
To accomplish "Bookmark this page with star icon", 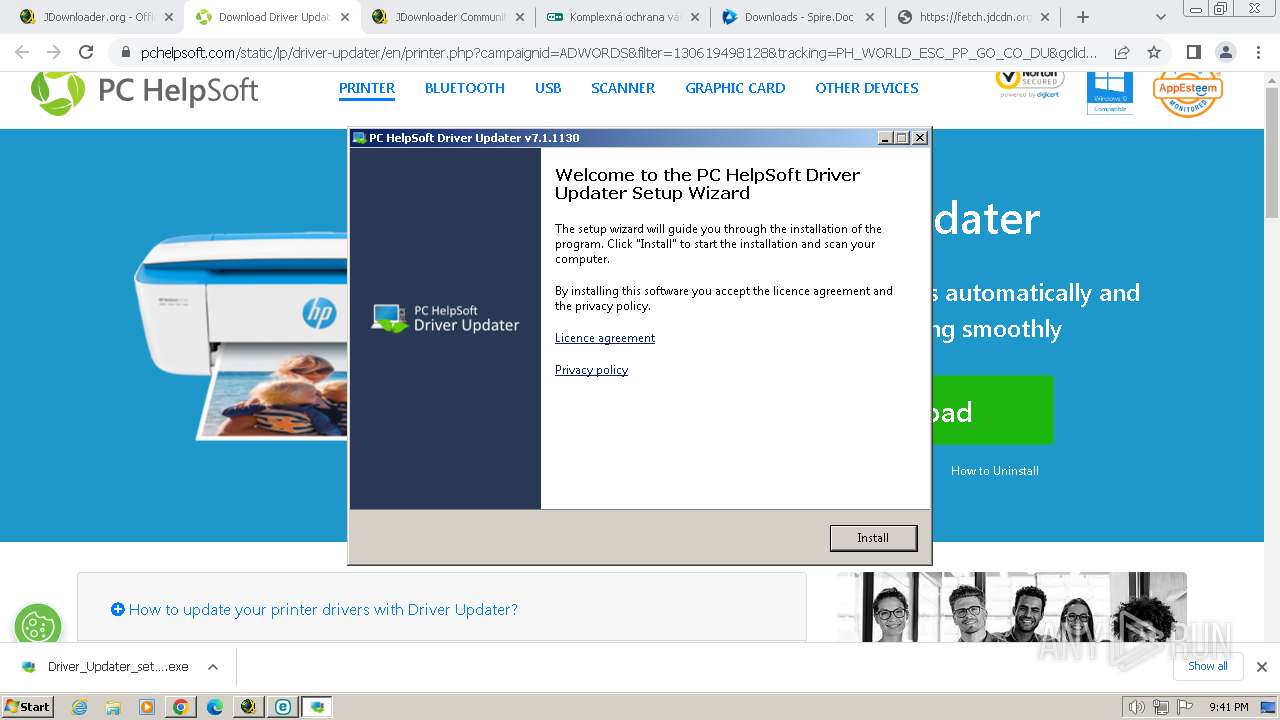I will pyautogui.click(x=1154, y=52).
